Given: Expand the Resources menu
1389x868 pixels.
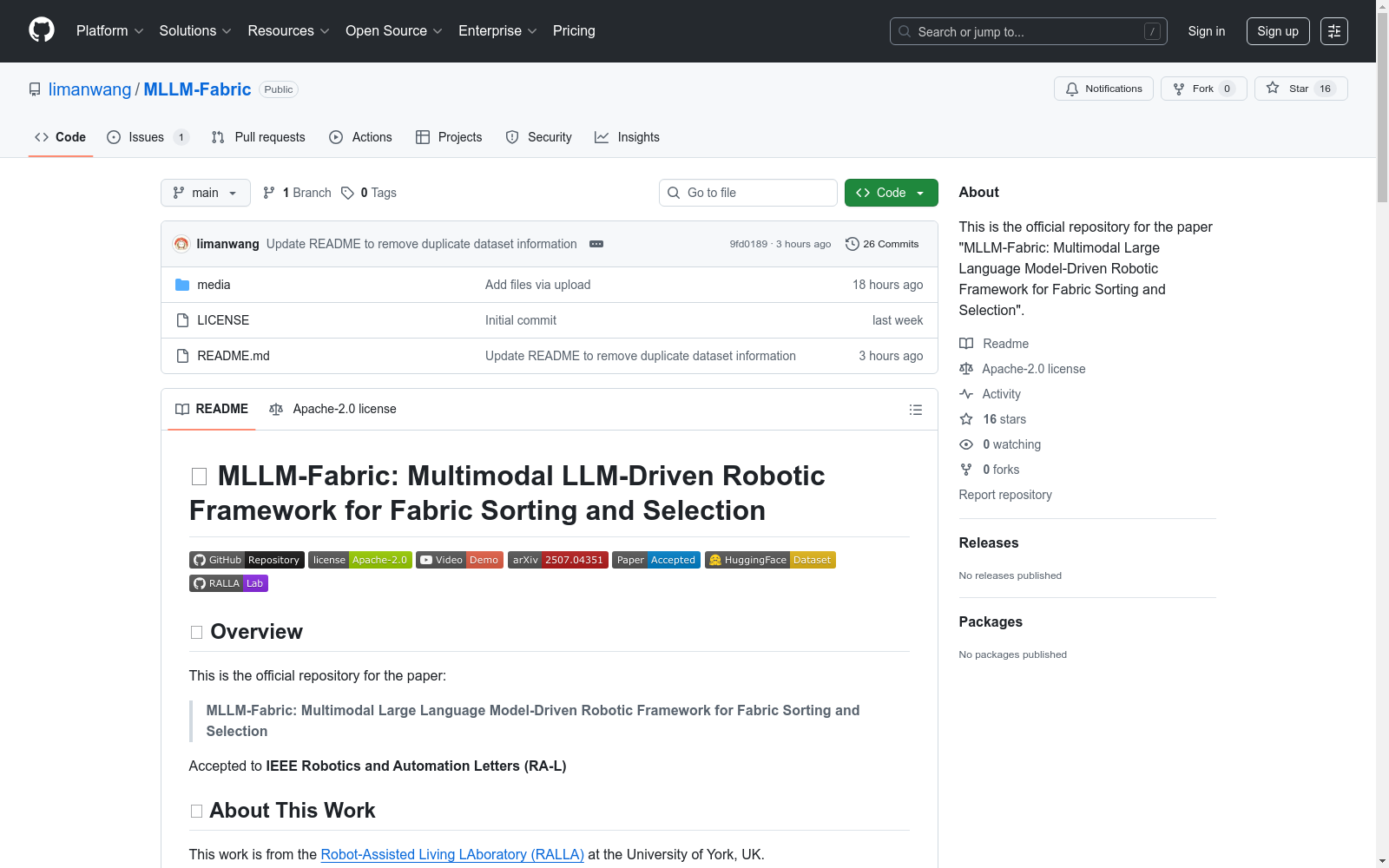Looking at the screenshot, I should pyautogui.click(x=289, y=31).
